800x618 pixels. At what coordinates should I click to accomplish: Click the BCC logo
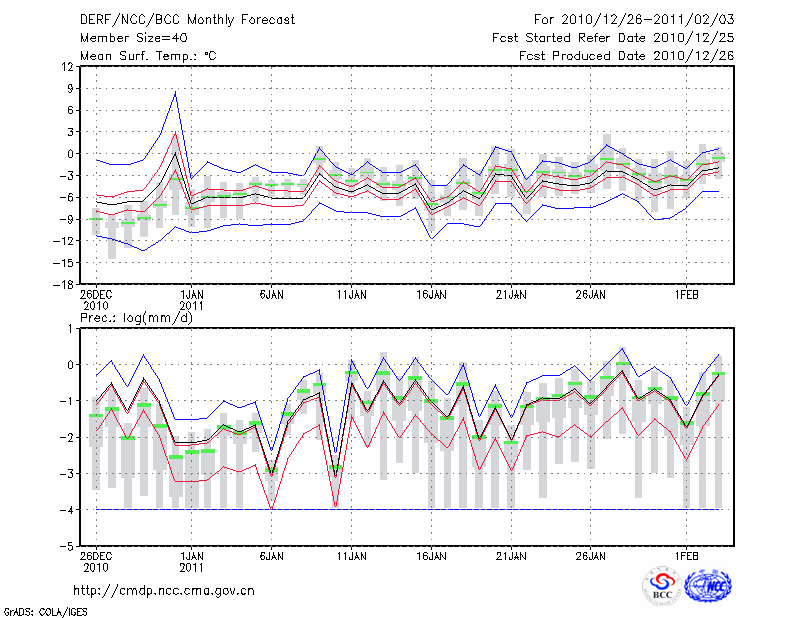661,586
